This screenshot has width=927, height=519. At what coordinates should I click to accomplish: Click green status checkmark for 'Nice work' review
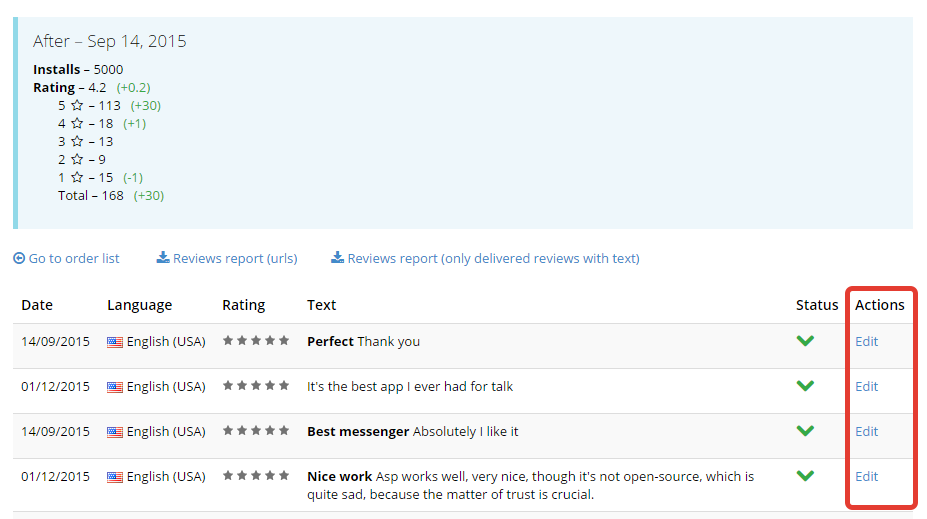coord(805,475)
